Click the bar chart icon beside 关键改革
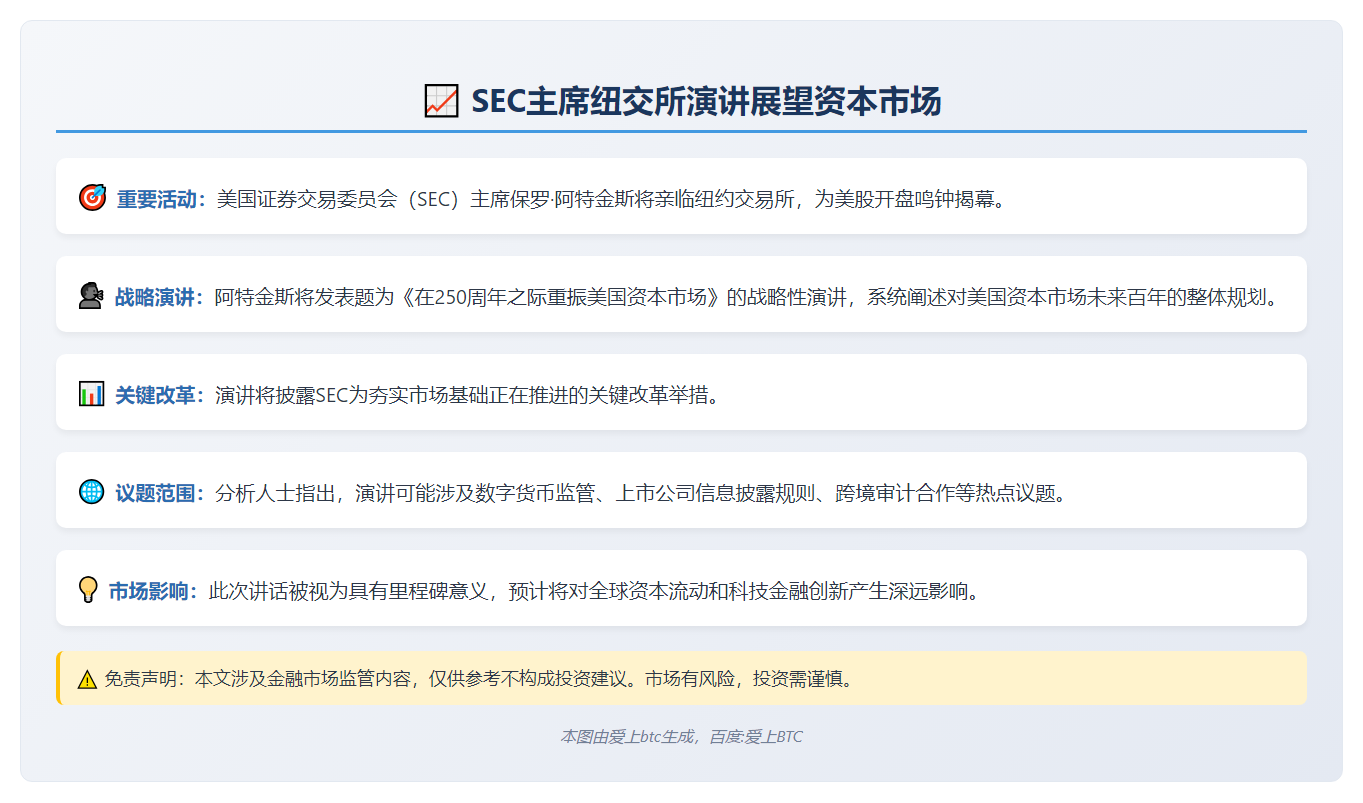 pos(90,392)
